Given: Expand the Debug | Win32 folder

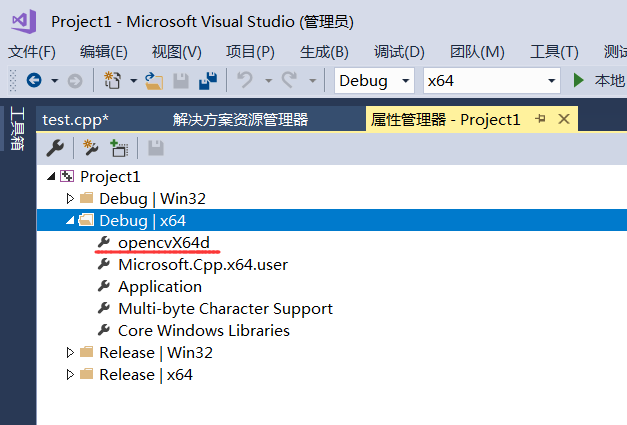Looking at the screenshot, I should (x=70, y=198).
